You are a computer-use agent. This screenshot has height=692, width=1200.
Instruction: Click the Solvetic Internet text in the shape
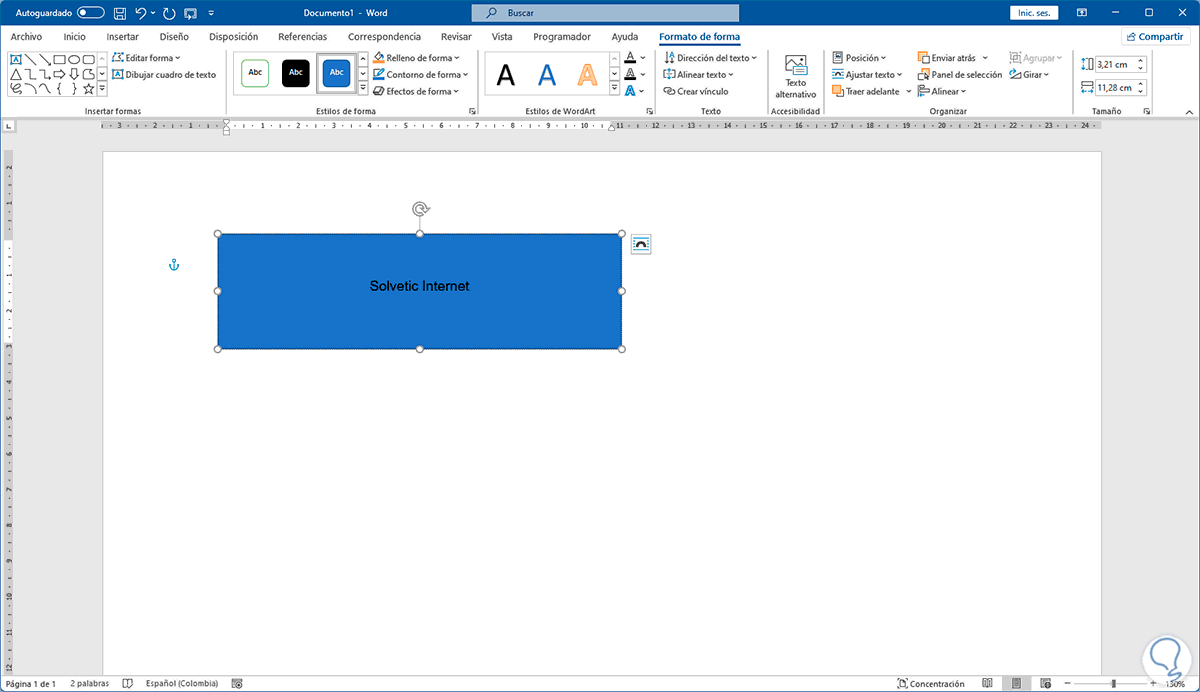coord(419,286)
